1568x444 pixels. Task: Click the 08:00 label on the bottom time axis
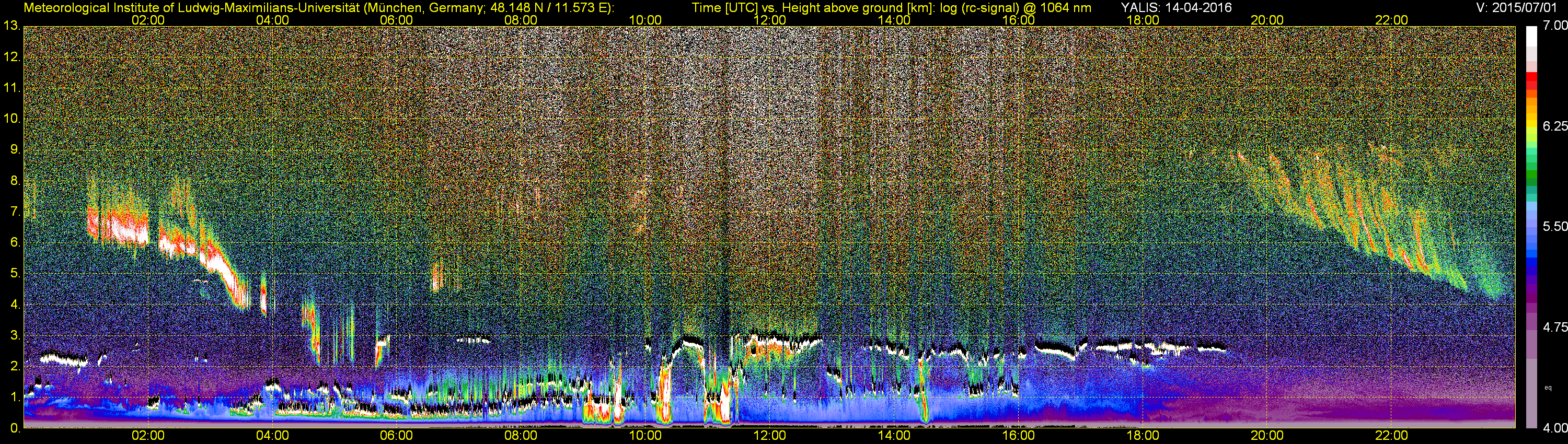[521, 436]
